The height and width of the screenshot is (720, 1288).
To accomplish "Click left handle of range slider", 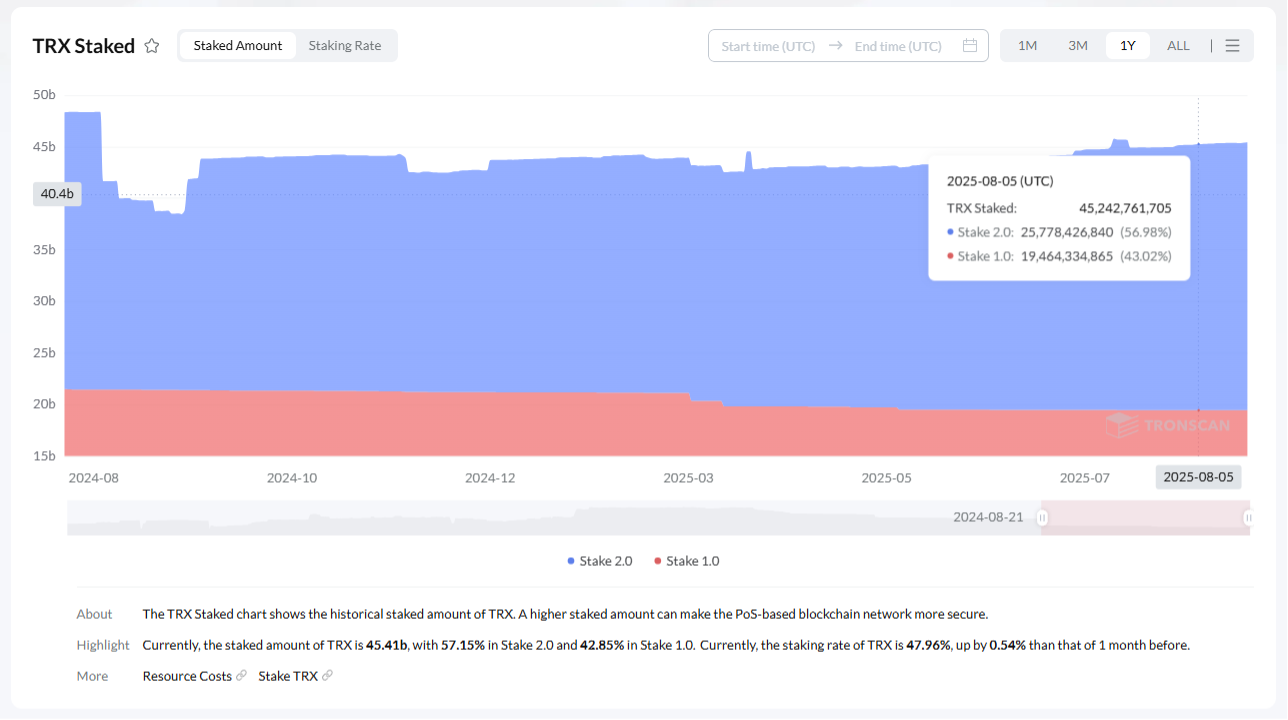I will [1042, 518].
